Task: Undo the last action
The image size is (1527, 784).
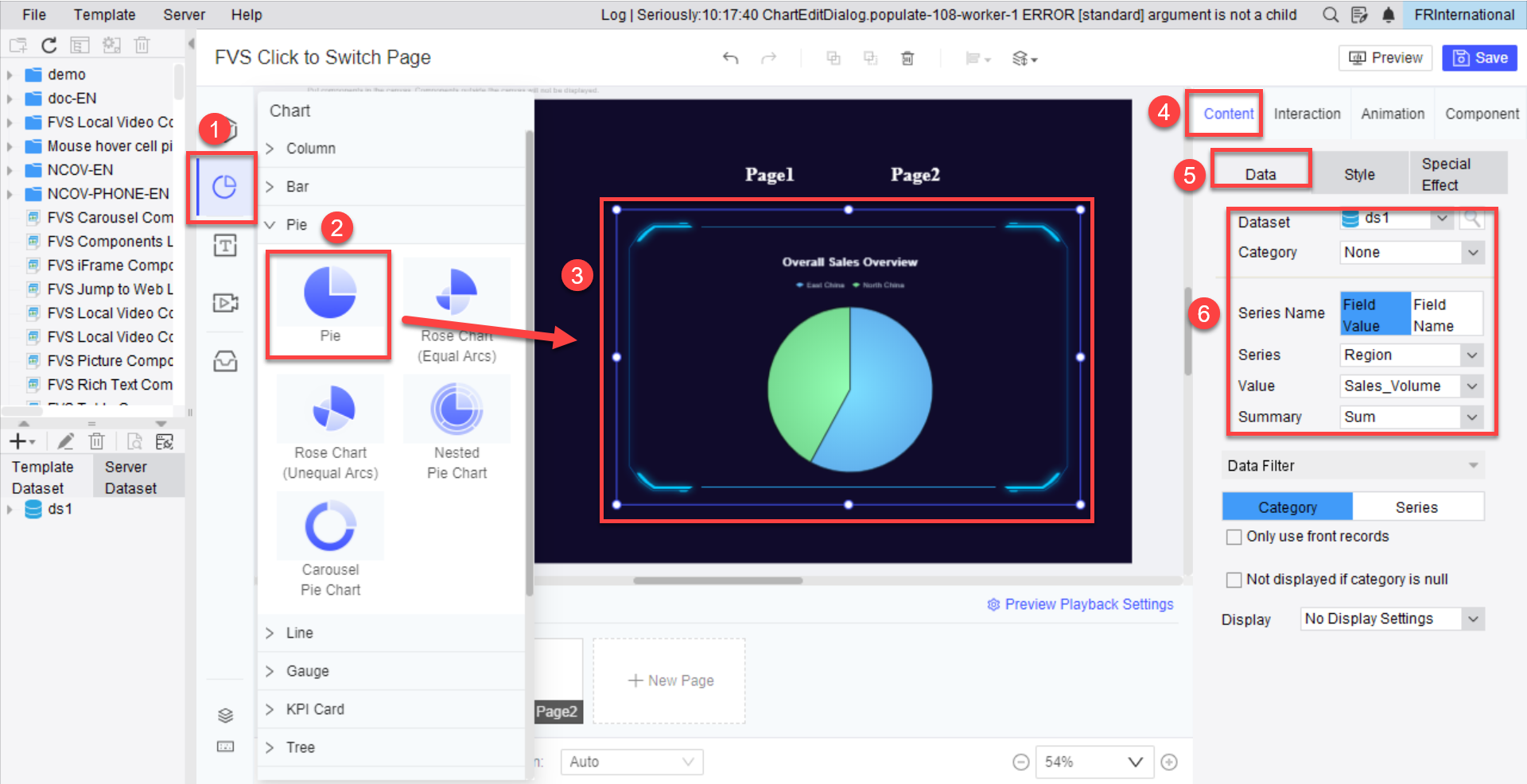Action: click(x=730, y=57)
